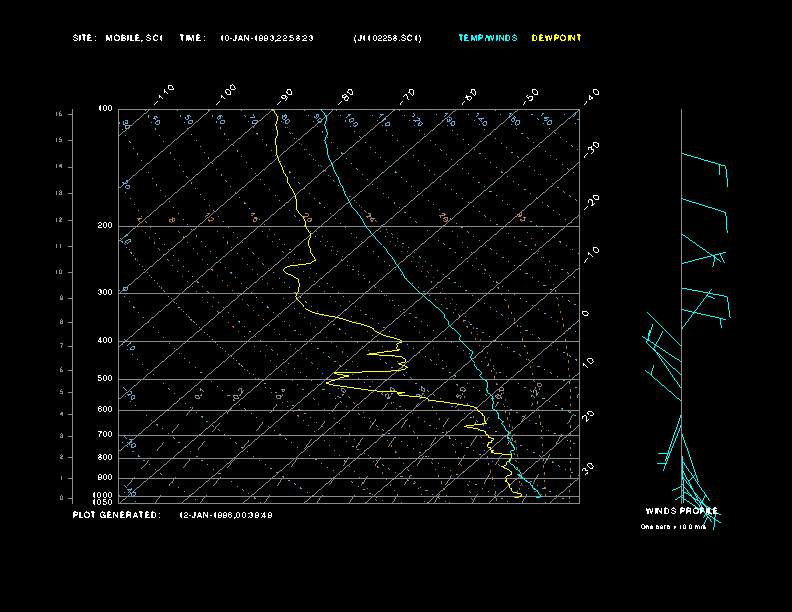Click the '900' pressure level label
The height and width of the screenshot is (612, 792).
pyautogui.click(x=105, y=478)
